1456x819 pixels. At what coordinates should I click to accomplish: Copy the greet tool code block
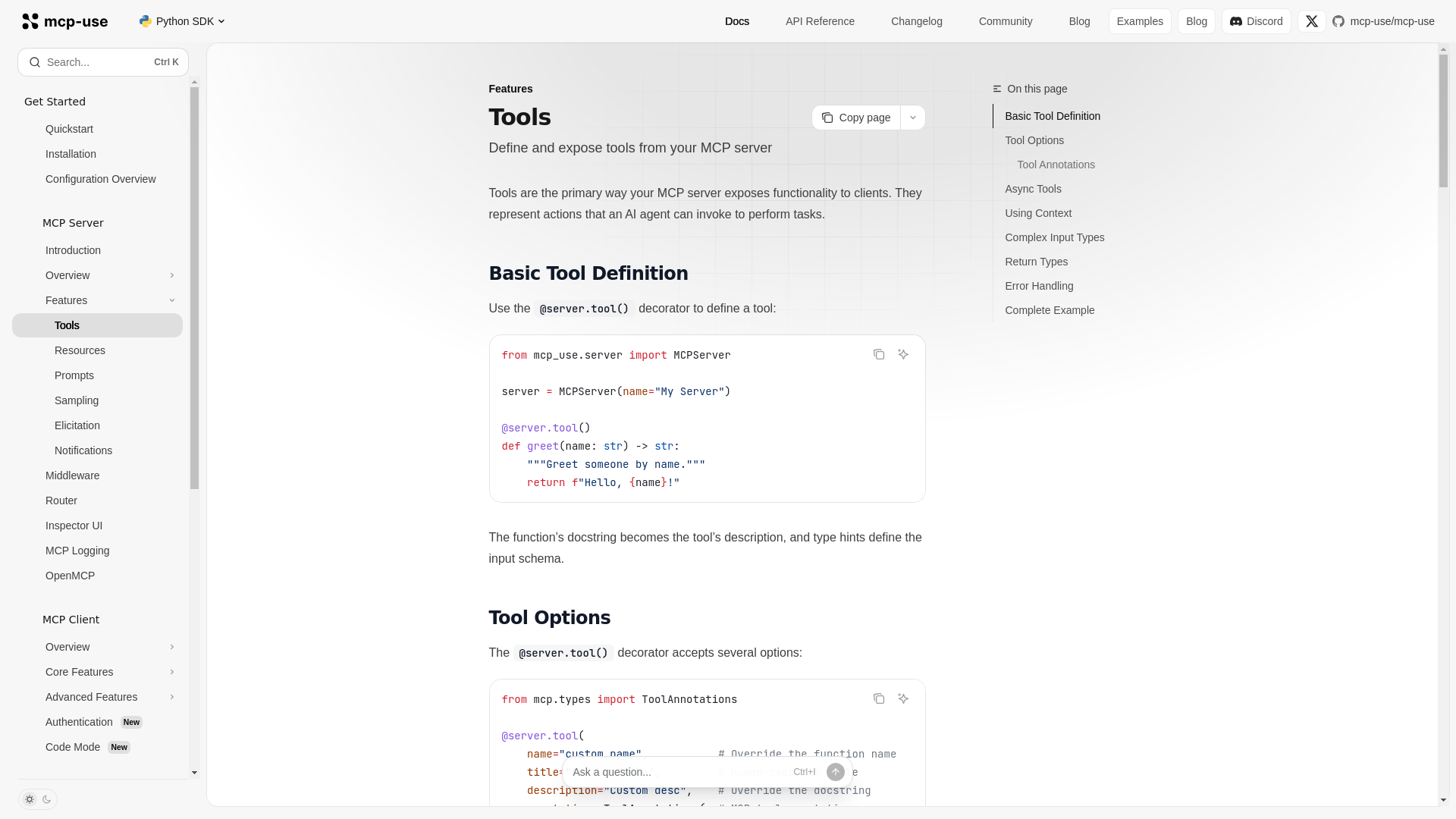coord(878,354)
